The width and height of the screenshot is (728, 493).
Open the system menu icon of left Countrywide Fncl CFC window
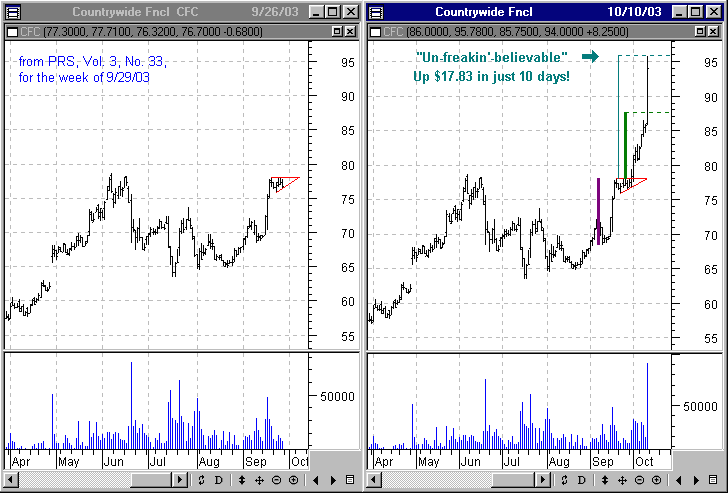click(13, 12)
